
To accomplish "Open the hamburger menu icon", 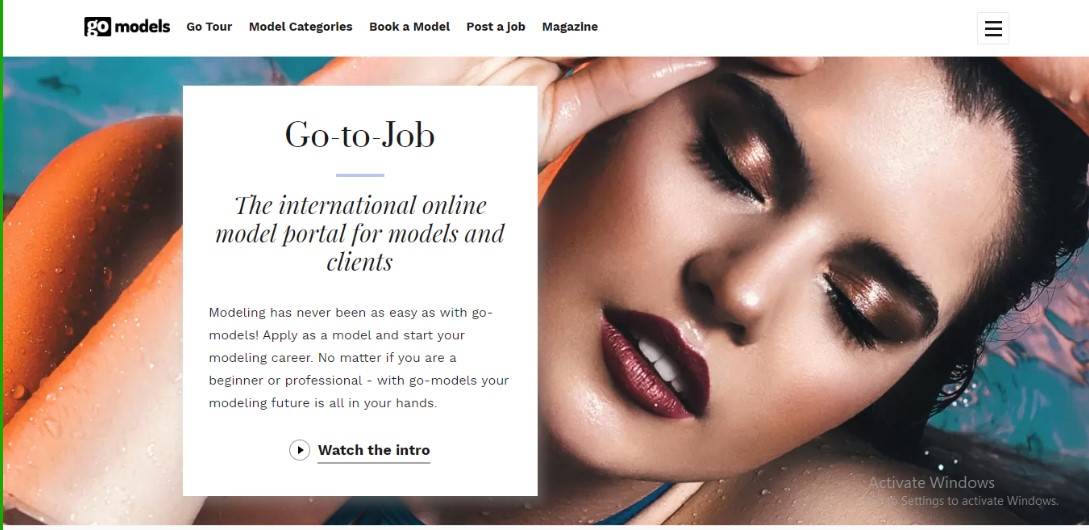I will click(992, 28).
